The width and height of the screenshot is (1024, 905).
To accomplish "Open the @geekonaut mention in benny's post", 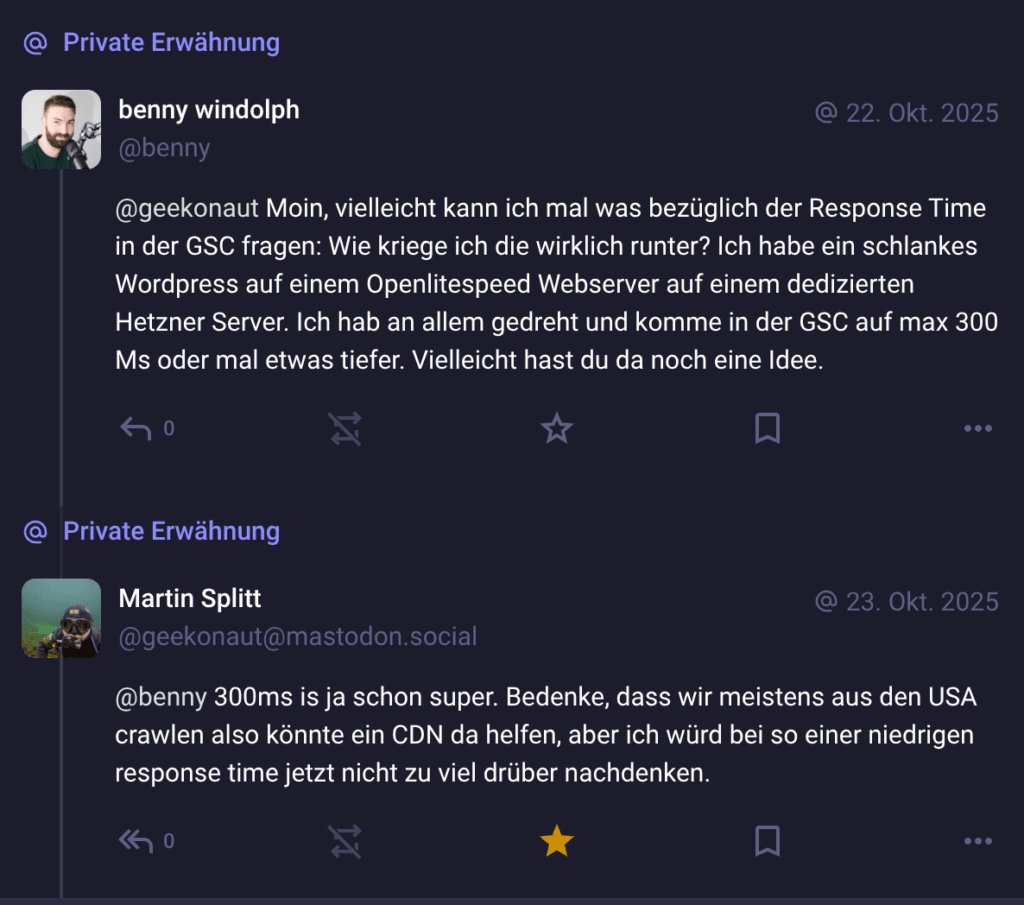I will point(189,208).
